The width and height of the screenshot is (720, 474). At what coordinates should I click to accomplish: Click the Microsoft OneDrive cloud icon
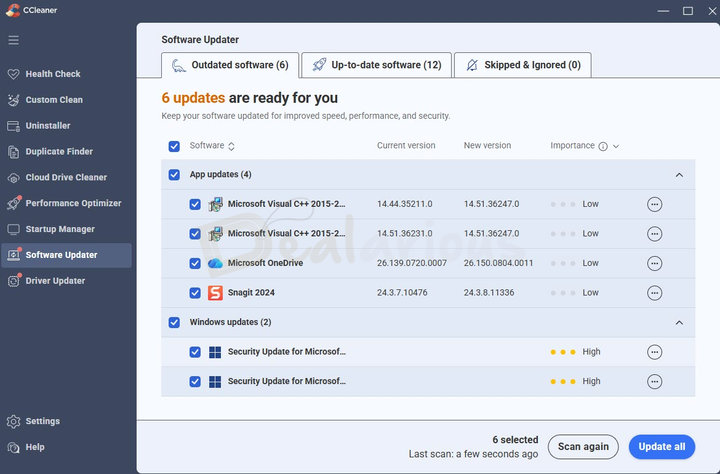click(x=215, y=263)
